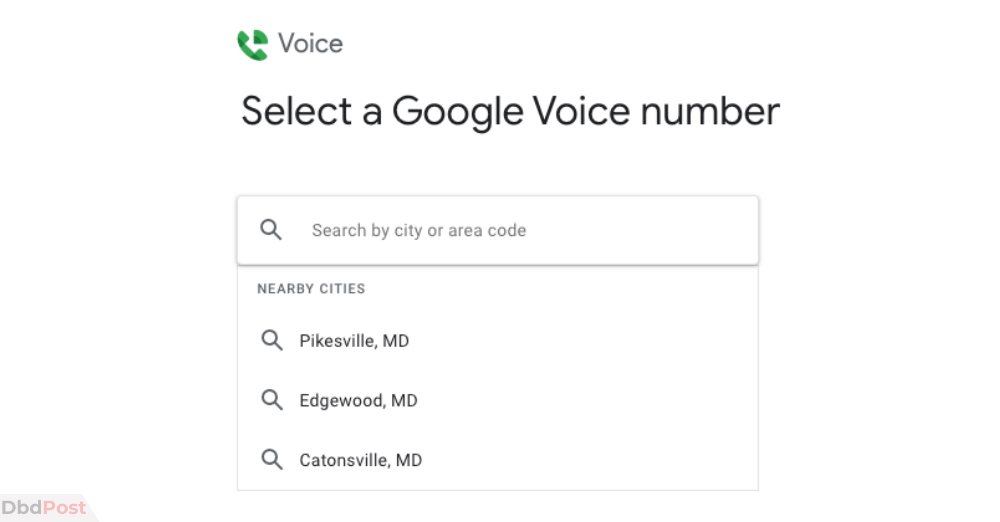Click the Pikesville city name text
This screenshot has height=522, width=1000.
[337, 341]
